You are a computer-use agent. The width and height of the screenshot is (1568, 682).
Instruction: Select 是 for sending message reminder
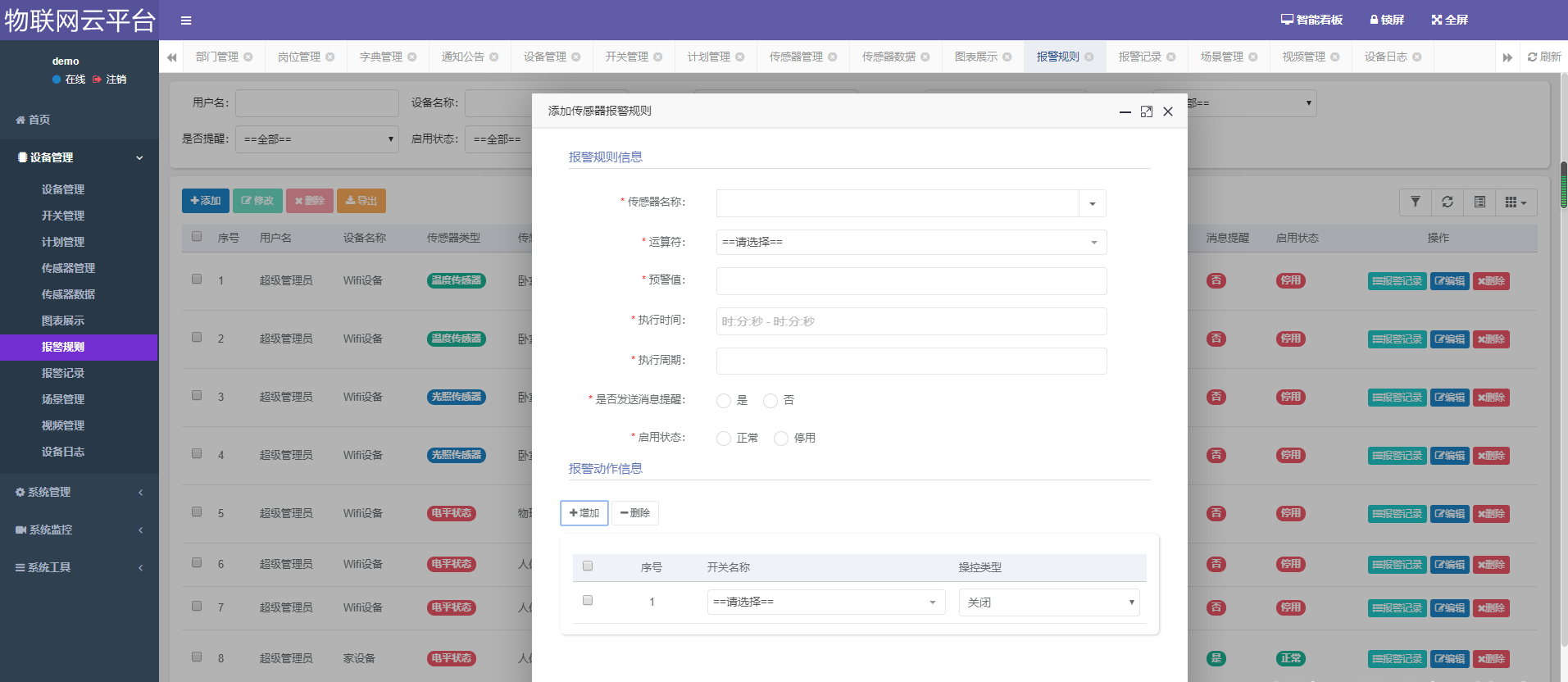pos(724,401)
